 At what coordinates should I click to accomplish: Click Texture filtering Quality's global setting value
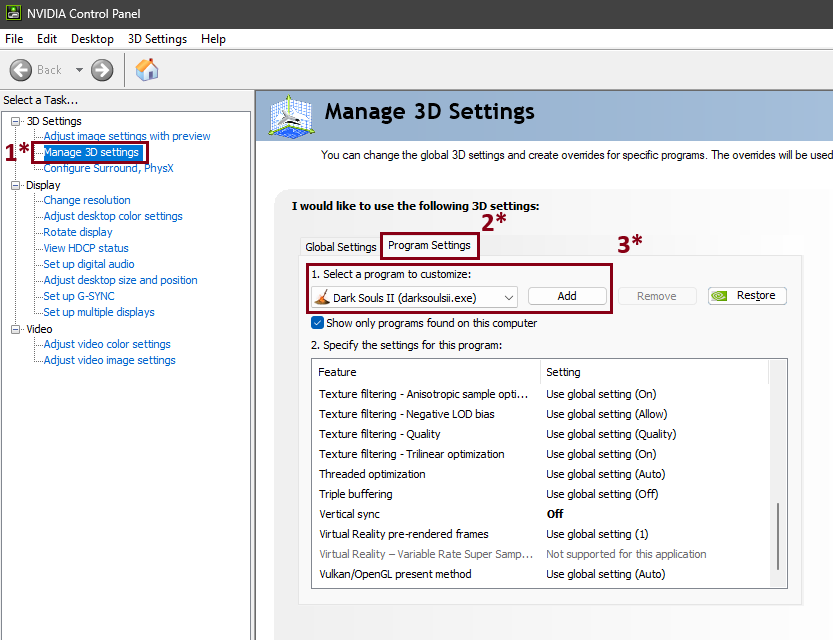click(611, 434)
